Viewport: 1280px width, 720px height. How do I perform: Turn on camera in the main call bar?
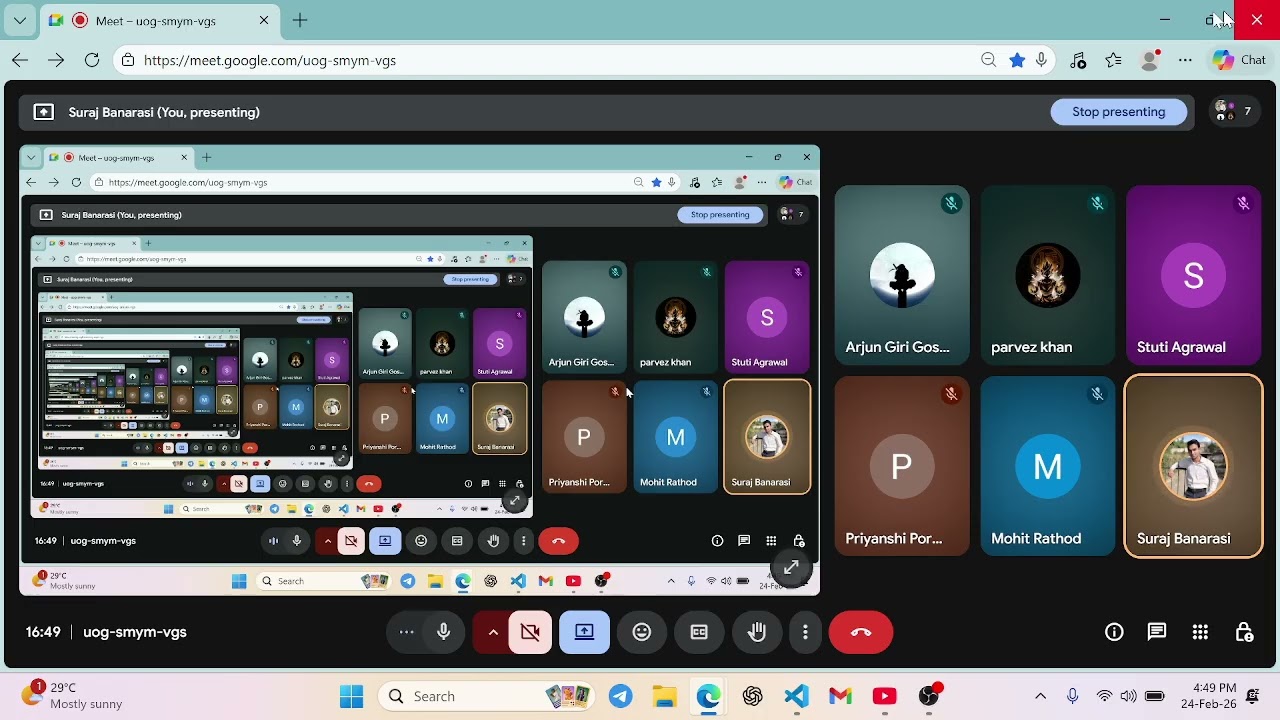pos(530,632)
